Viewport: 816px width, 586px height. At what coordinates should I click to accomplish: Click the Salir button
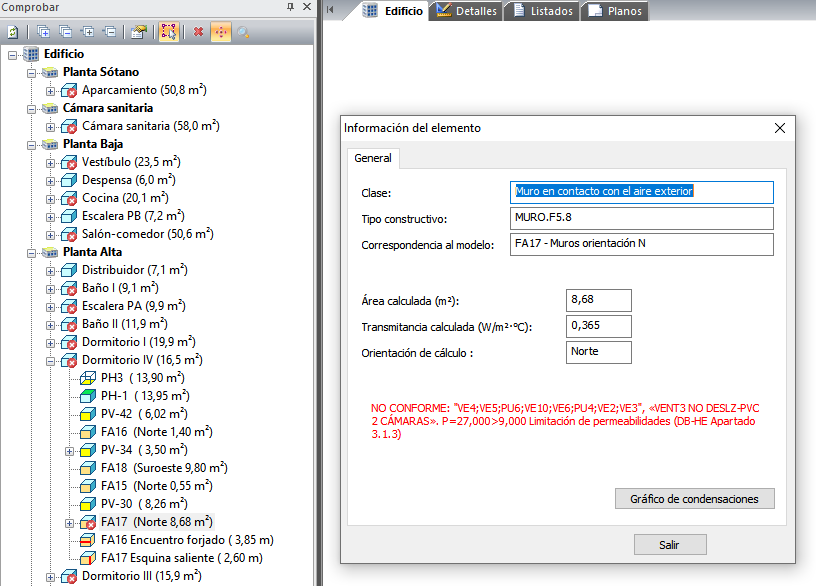coord(670,544)
